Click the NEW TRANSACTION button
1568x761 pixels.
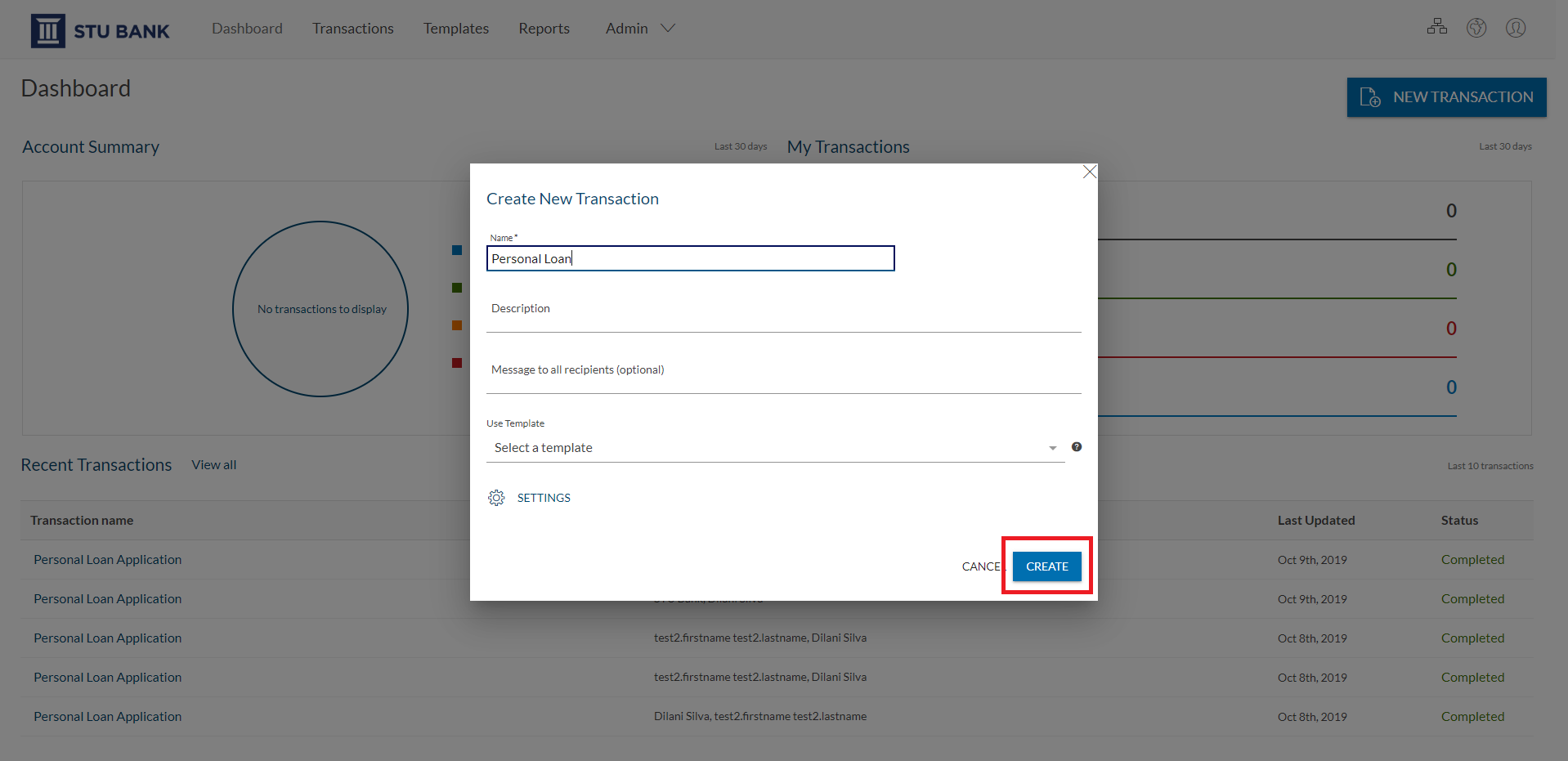[1446, 97]
